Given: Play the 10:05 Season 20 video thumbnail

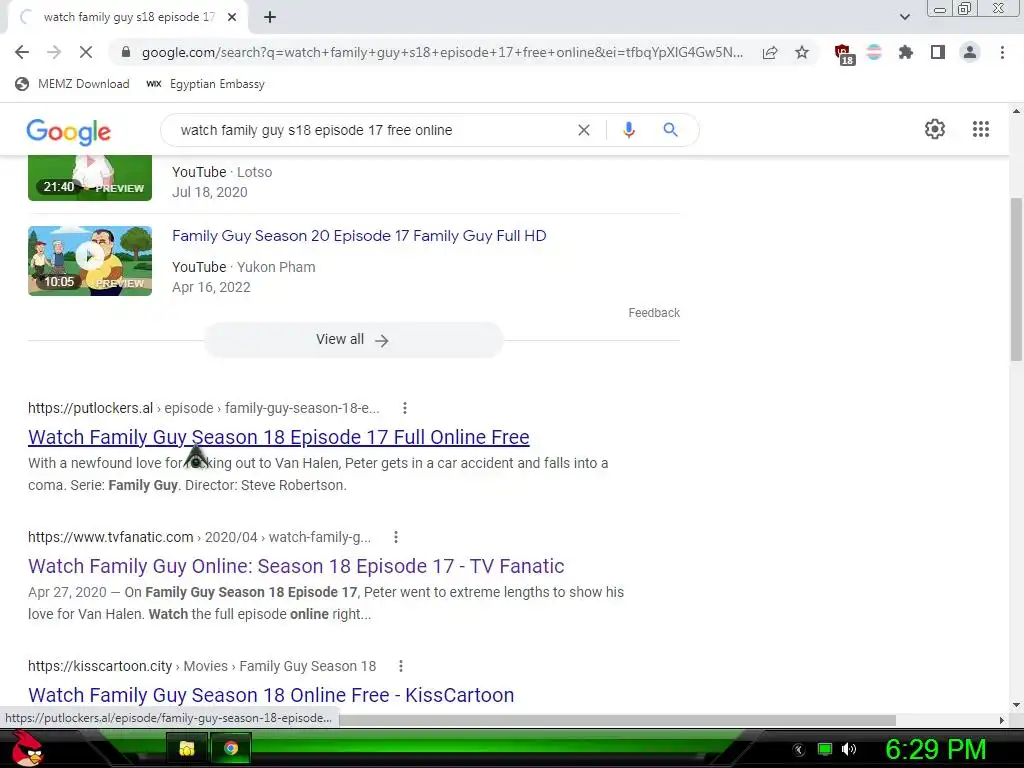Looking at the screenshot, I should (x=89, y=261).
